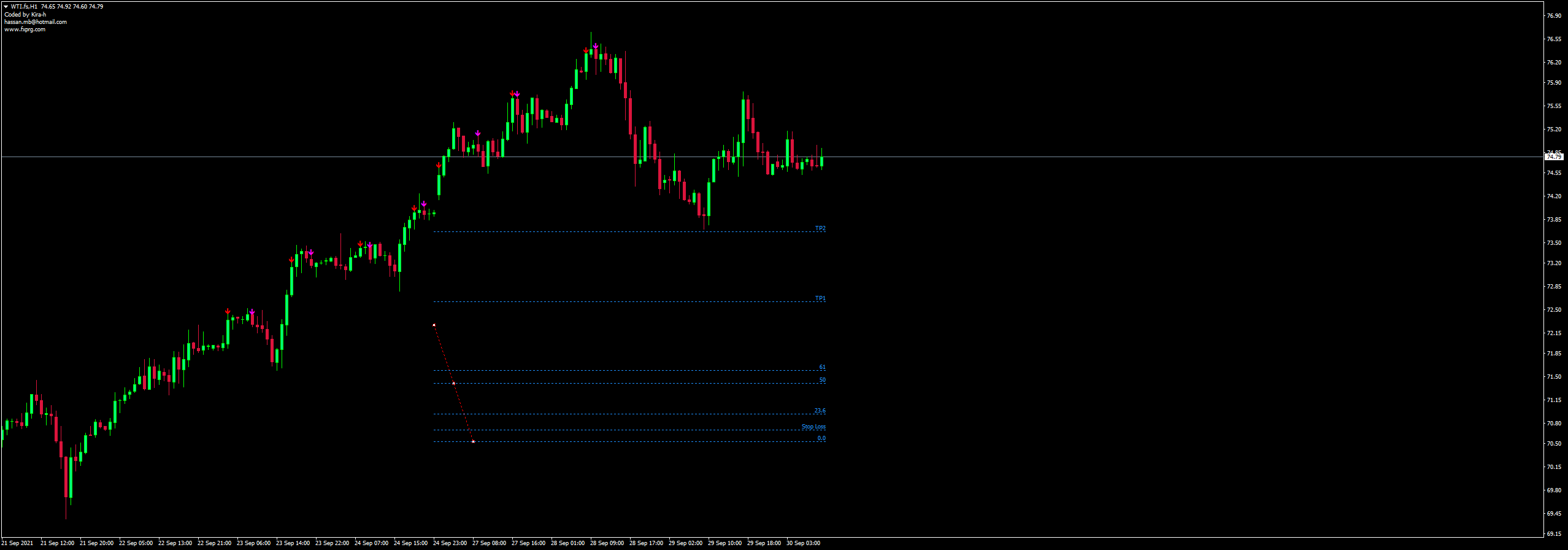
Task: Click the '30 Sep 03:00' time axis label
Action: click(803, 543)
